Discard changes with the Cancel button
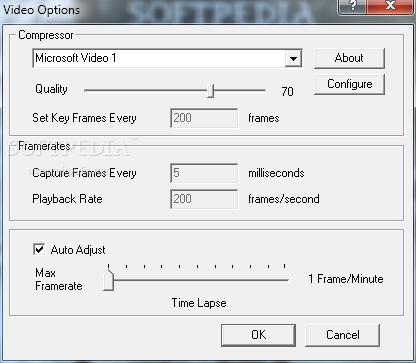Screen dimensions: 416x363 coord(342,335)
